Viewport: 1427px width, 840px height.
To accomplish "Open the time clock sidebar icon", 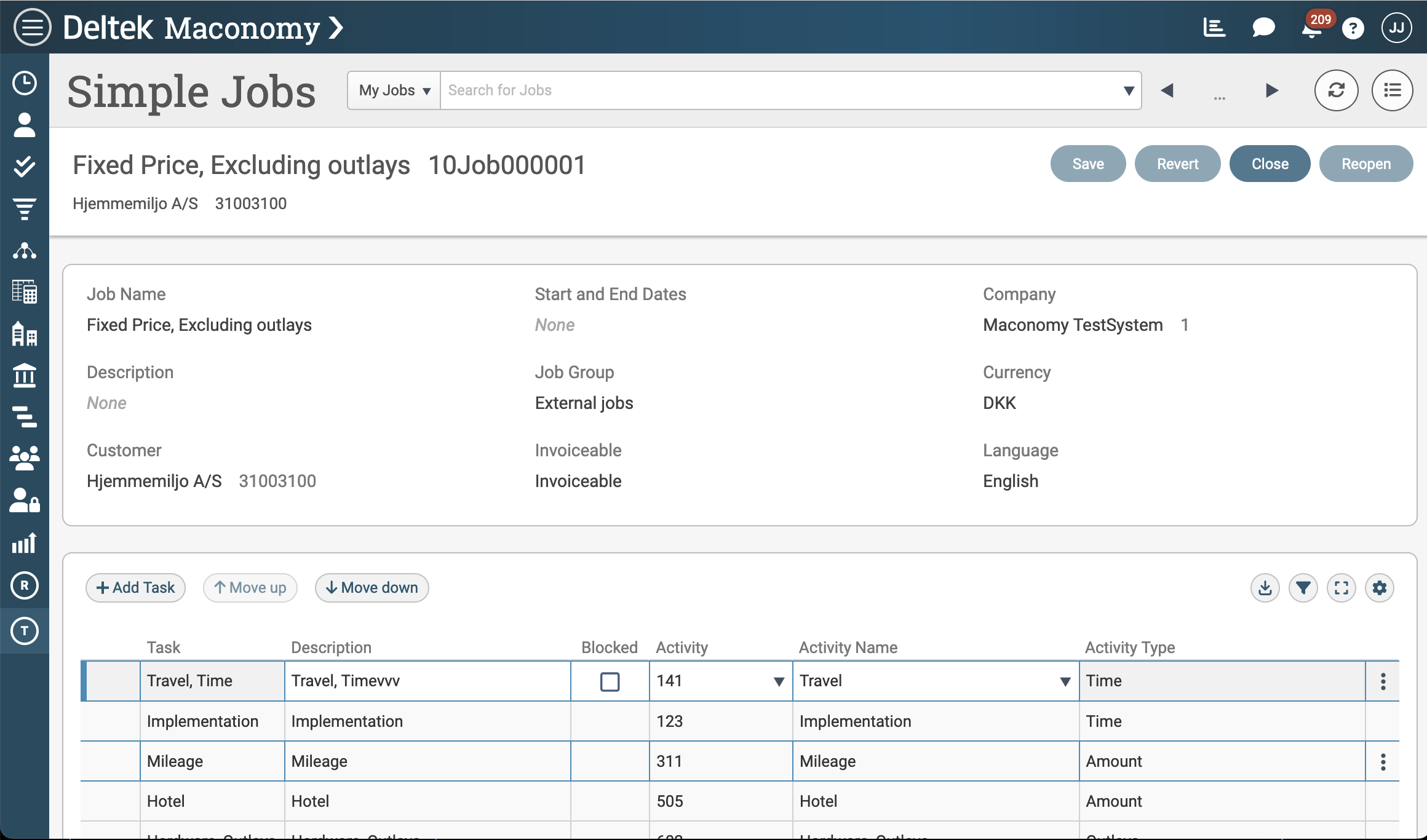I will 25,83.
